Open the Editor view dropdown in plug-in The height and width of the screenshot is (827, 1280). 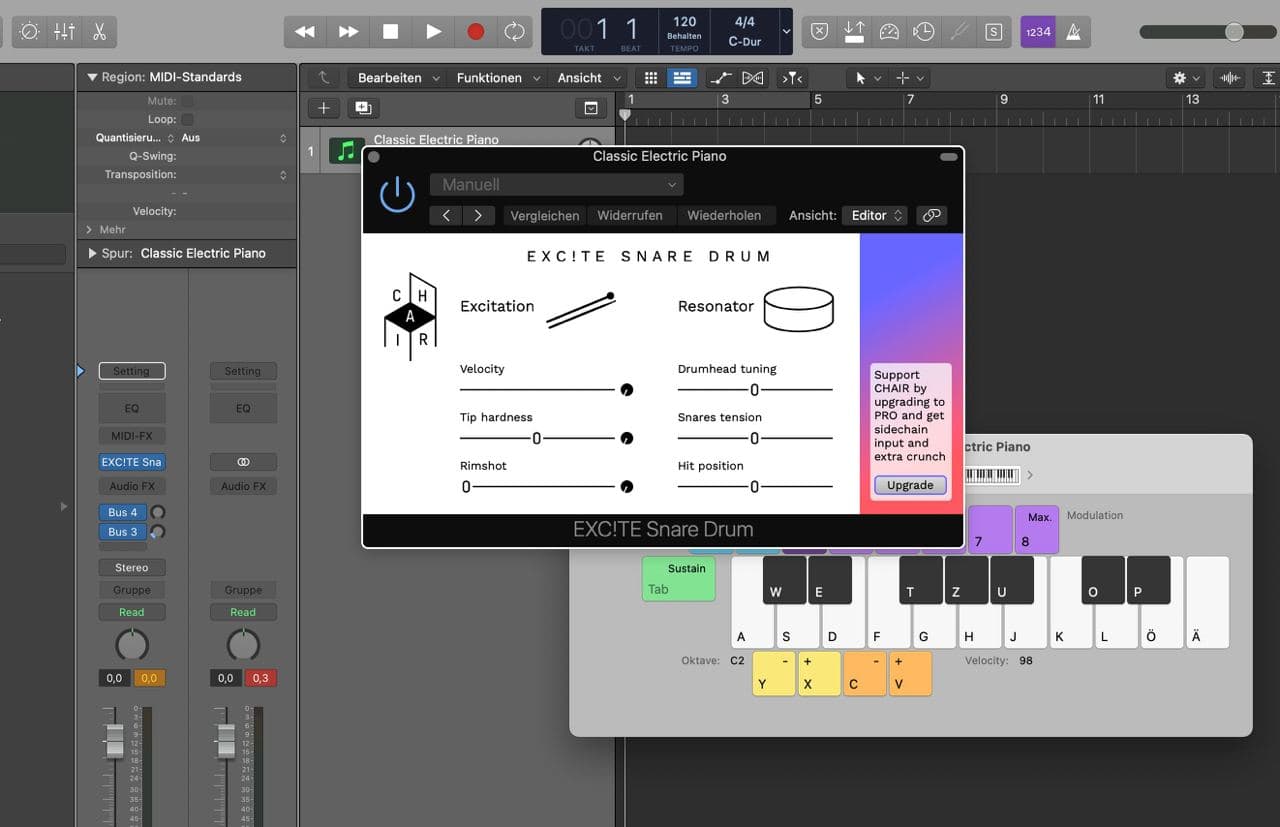pos(874,215)
